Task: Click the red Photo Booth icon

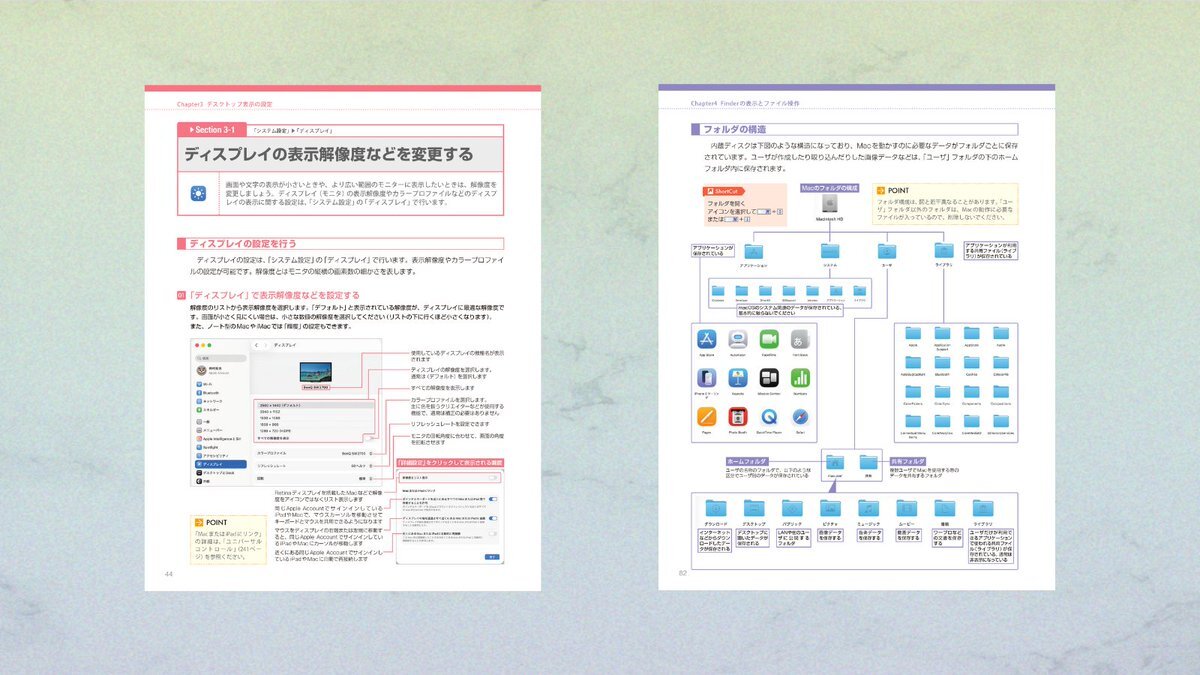Action: pyautogui.click(x=738, y=417)
